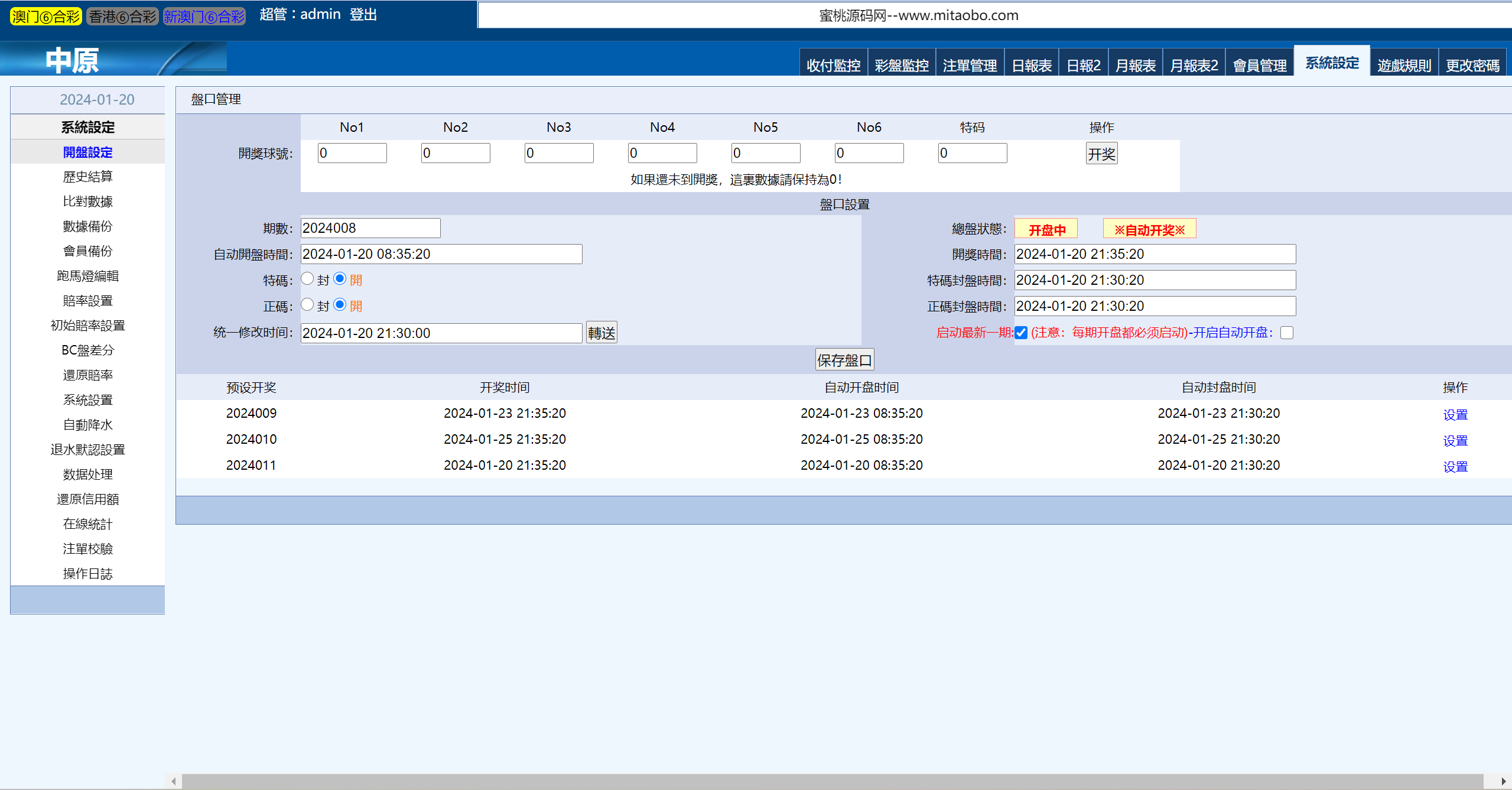The width and height of the screenshot is (1512, 790).
Task: Click 開獎 button to trigger draw
Action: [1101, 154]
